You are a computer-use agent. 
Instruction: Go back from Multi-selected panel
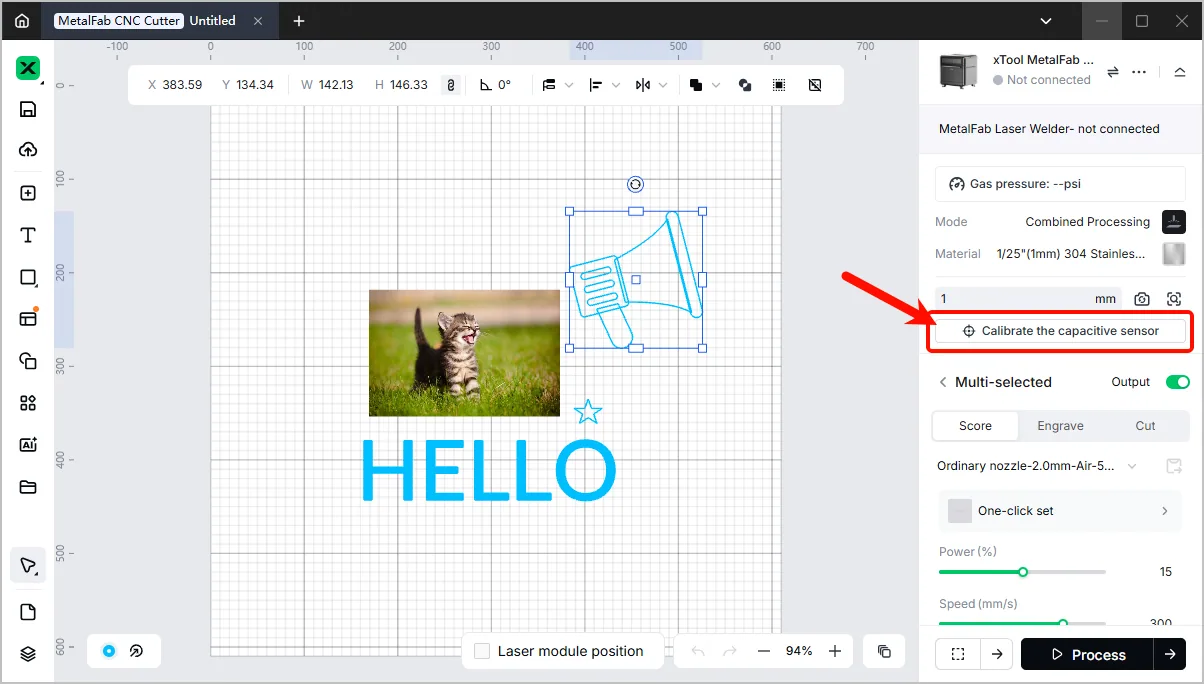coord(942,382)
